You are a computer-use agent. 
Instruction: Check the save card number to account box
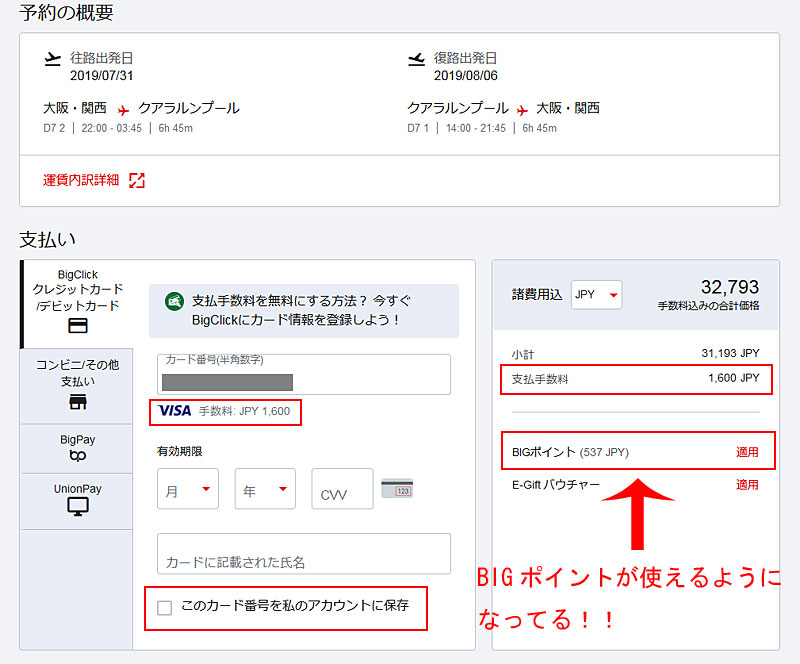click(165, 607)
